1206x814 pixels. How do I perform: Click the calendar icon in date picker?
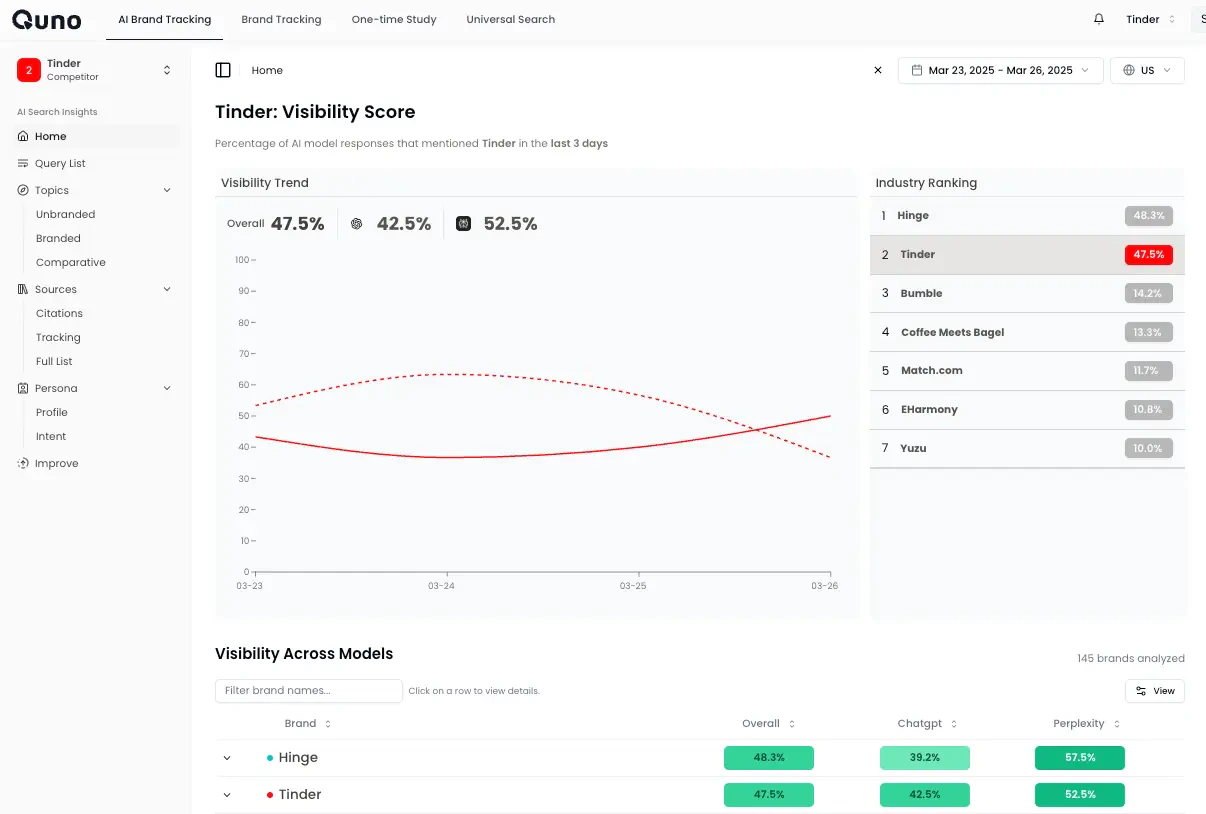click(916, 70)
